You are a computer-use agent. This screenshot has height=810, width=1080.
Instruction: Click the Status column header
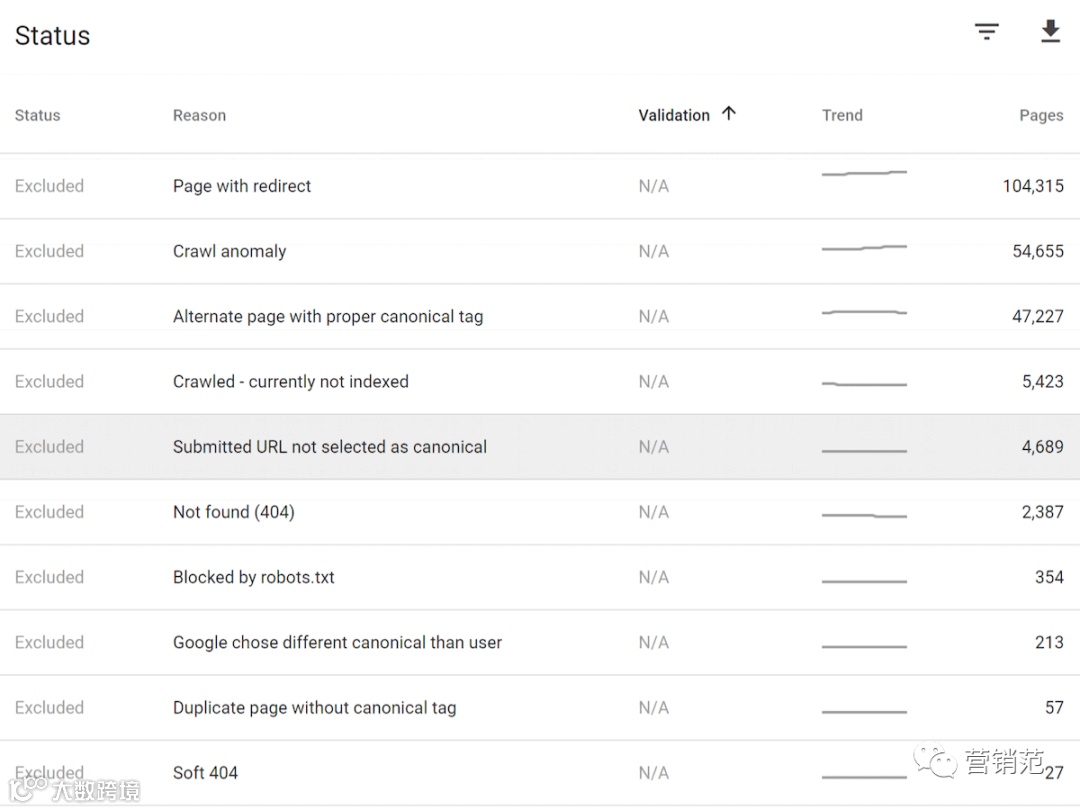pos(37,115)
